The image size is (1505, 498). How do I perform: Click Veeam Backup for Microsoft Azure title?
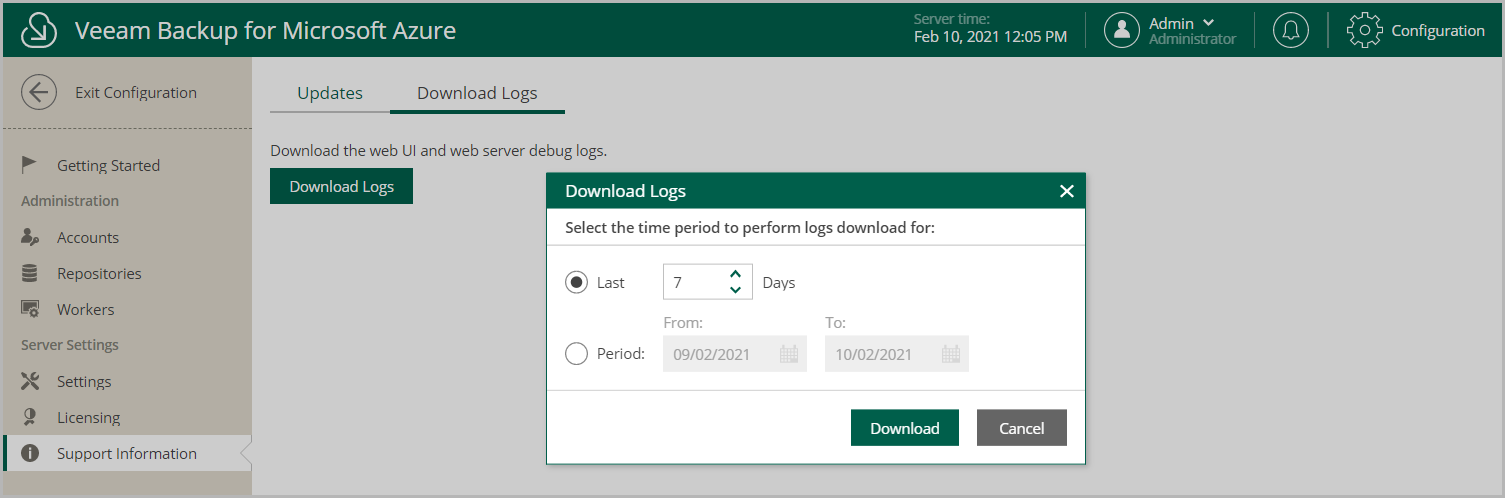click(x=265, y=31)
